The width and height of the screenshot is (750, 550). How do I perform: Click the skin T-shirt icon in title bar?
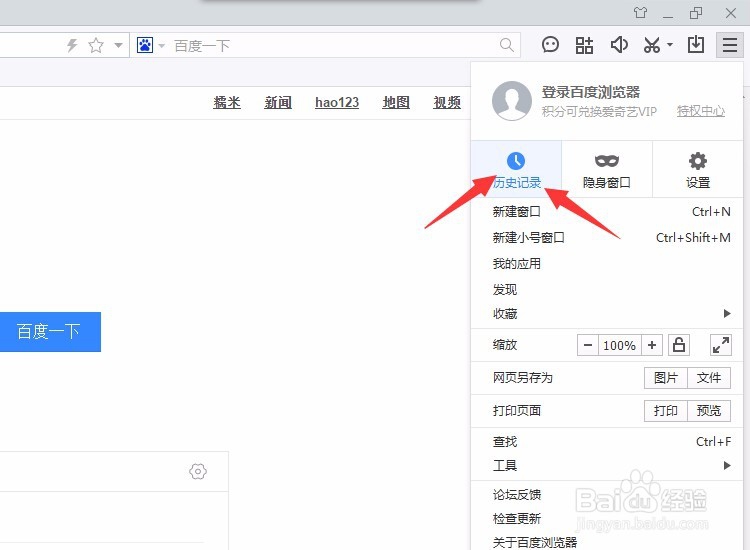640,12
